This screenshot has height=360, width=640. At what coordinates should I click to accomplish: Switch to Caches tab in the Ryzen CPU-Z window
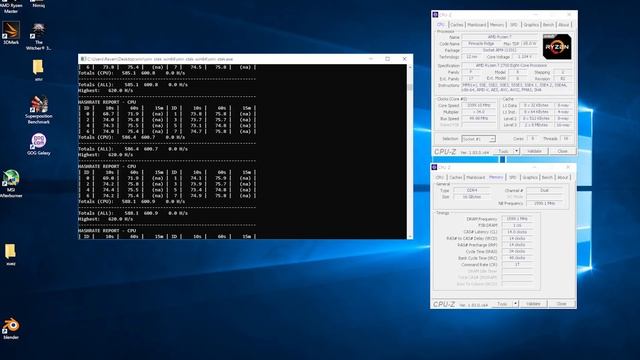(456, 25)
